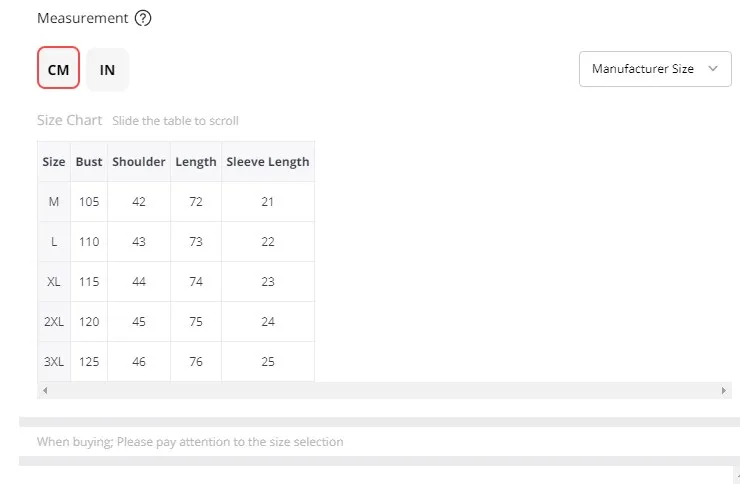Click the bust value 125 cell
740x484 pixels.
pyautogui.click(x=89, y=362)
